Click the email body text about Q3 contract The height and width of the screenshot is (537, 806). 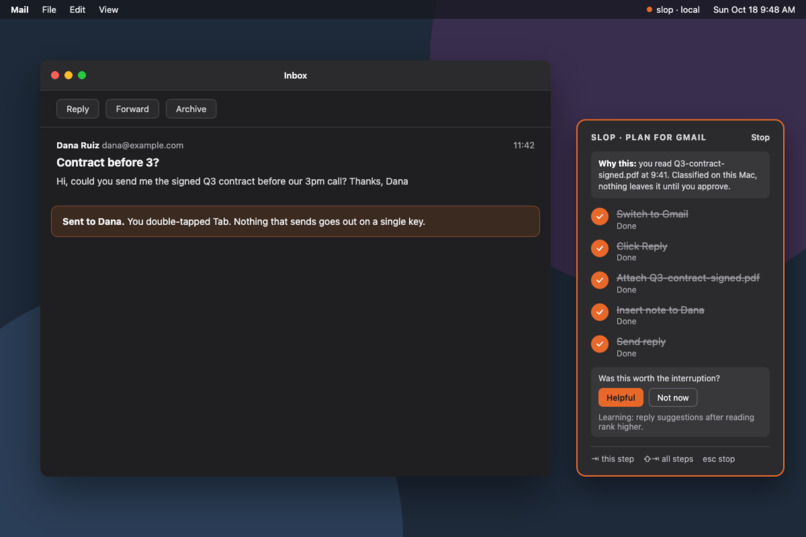click(232, 181)
